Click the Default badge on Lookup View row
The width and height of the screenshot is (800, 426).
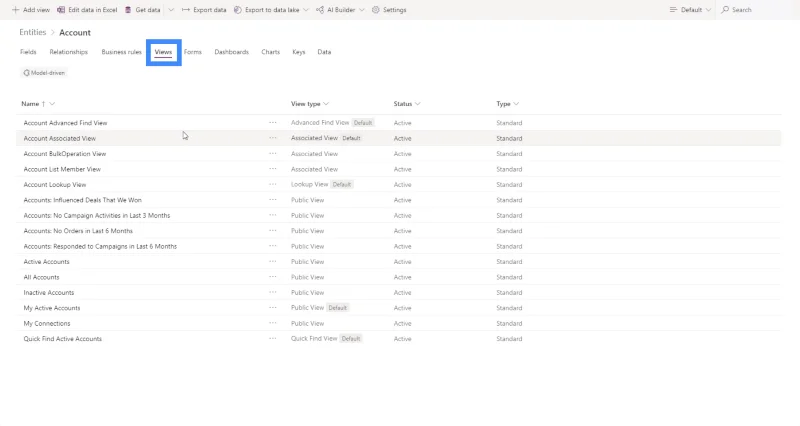[342, 184]
